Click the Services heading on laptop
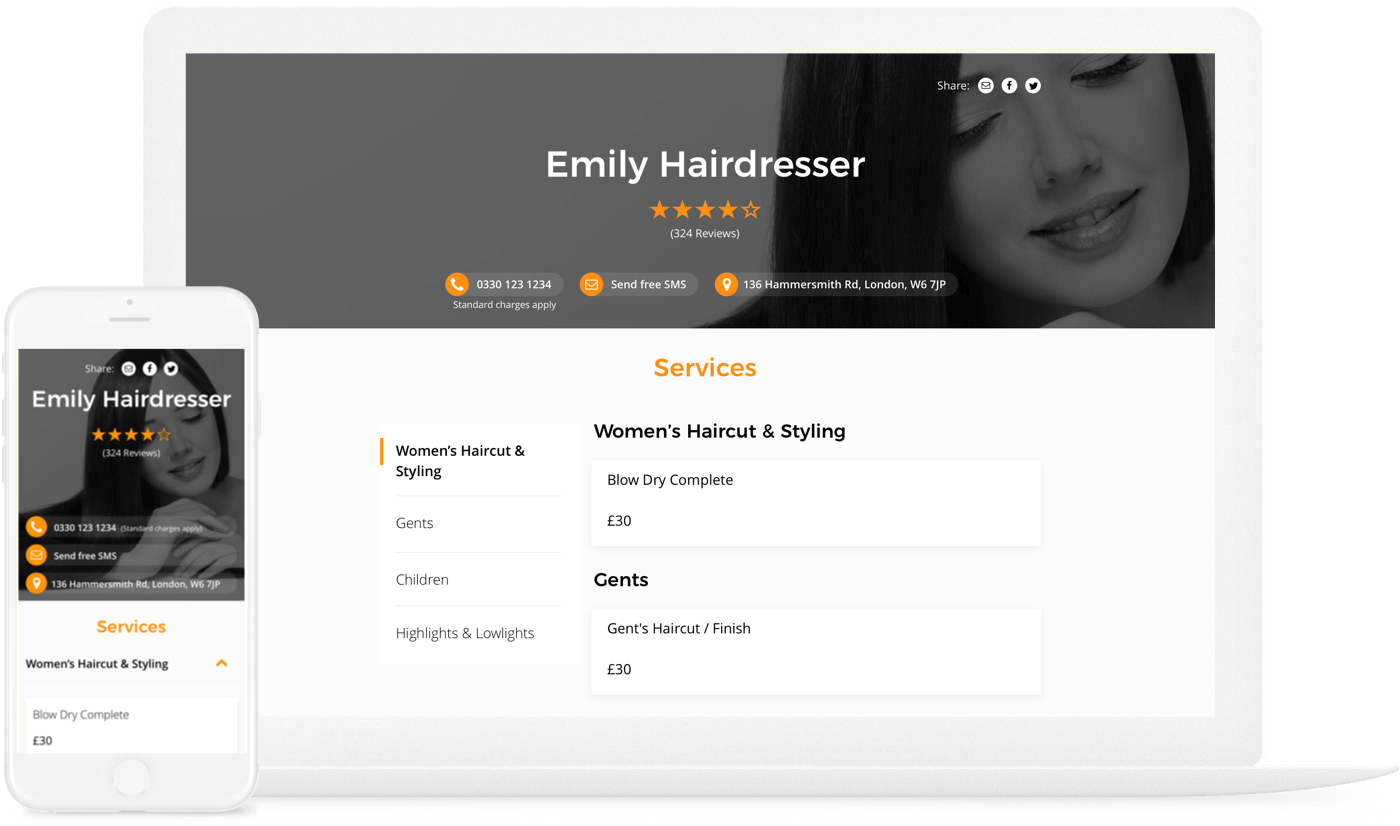The image size is (1400, 826). [705, 368]
